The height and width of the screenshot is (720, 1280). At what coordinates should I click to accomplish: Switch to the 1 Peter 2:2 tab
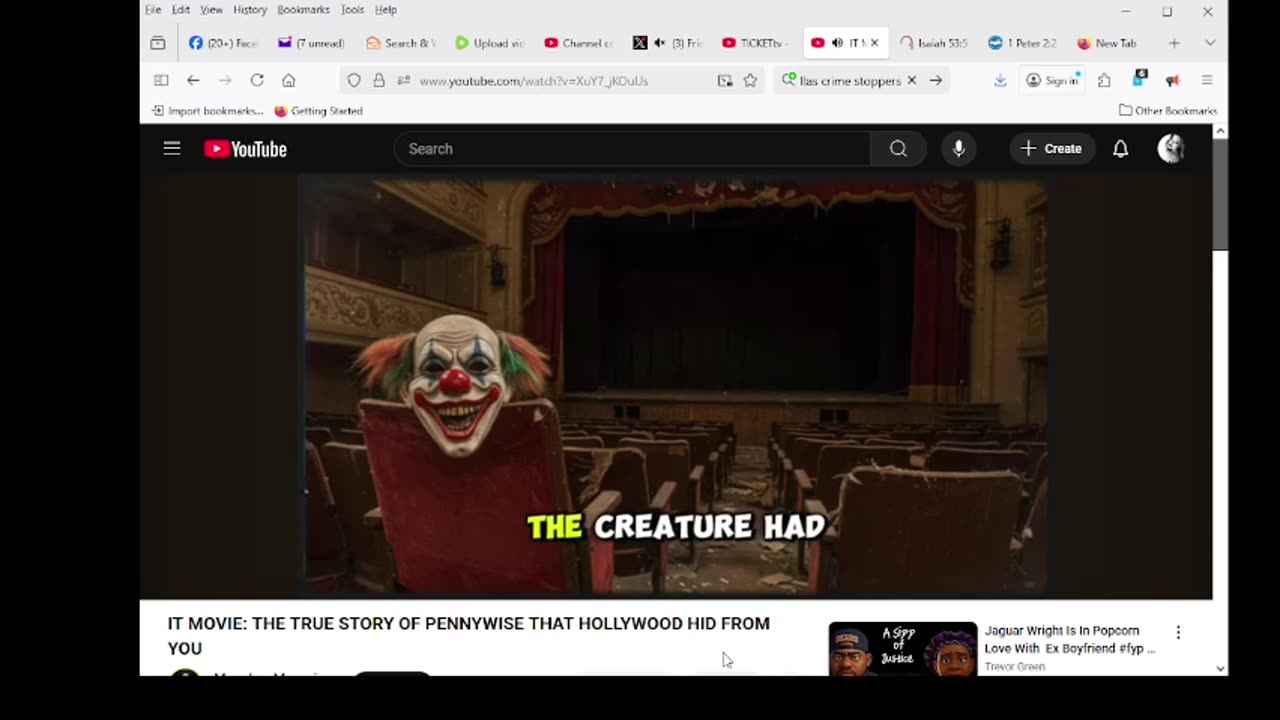pyautogui.click(x=1023, y=43)
